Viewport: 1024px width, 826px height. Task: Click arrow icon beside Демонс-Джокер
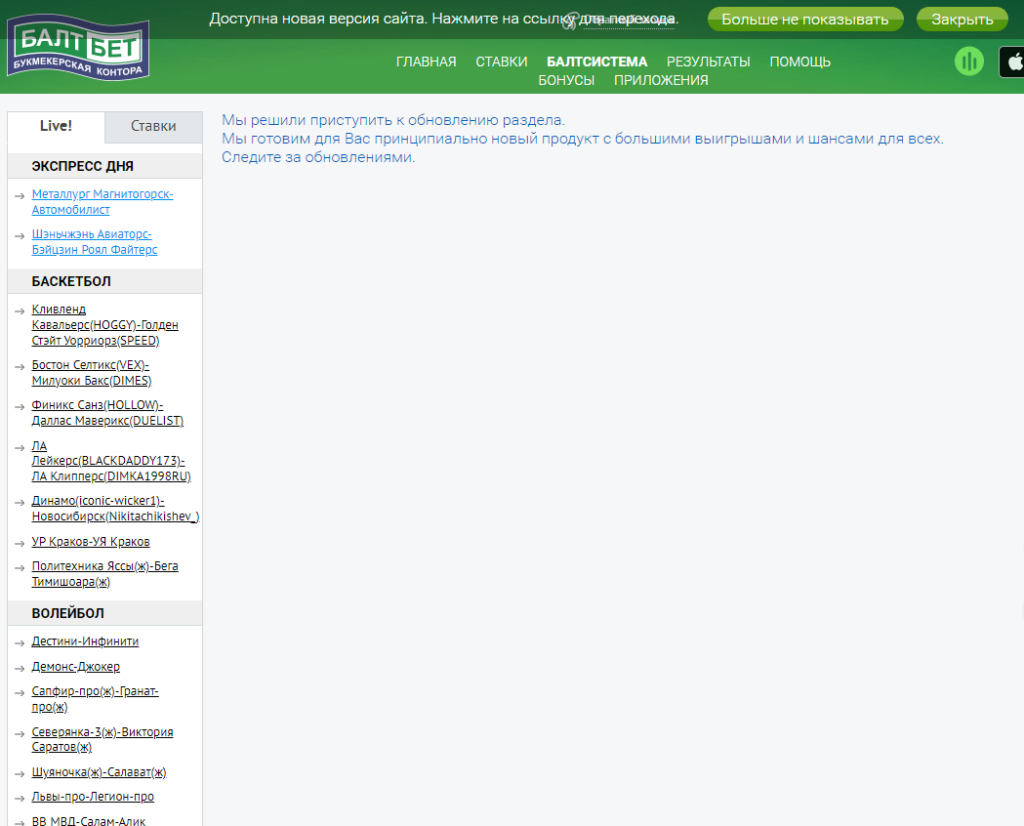point(20,668)
